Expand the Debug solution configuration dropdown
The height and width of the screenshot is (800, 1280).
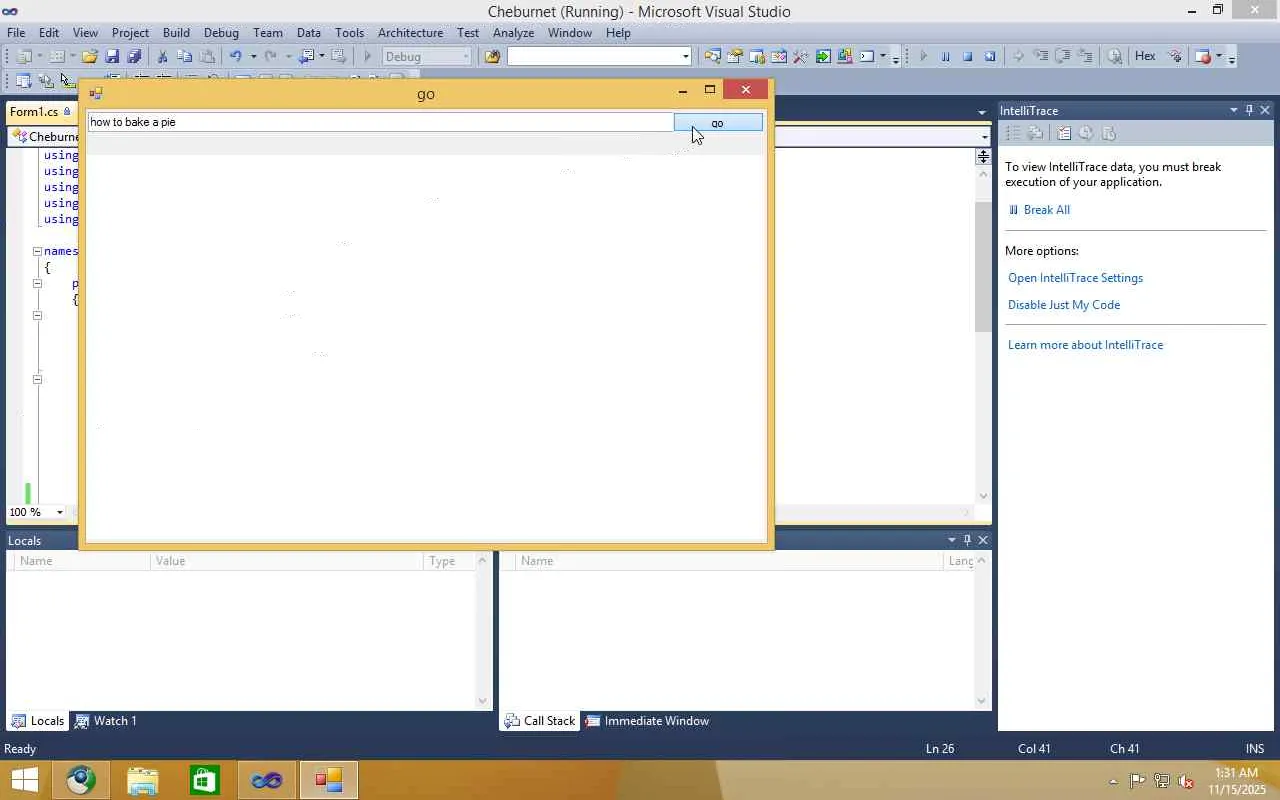coord(466,57)
